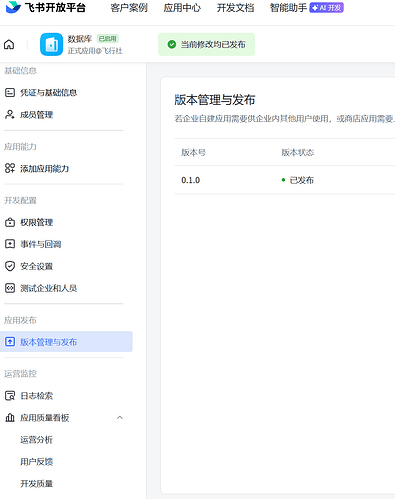Click the 应用质量看板 chart icon
Screen dimensions: 395x499
(x=10, y=418)
